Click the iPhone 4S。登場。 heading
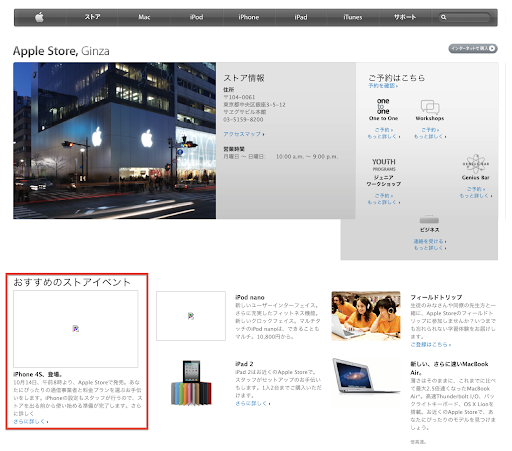 tap(38, 374)
